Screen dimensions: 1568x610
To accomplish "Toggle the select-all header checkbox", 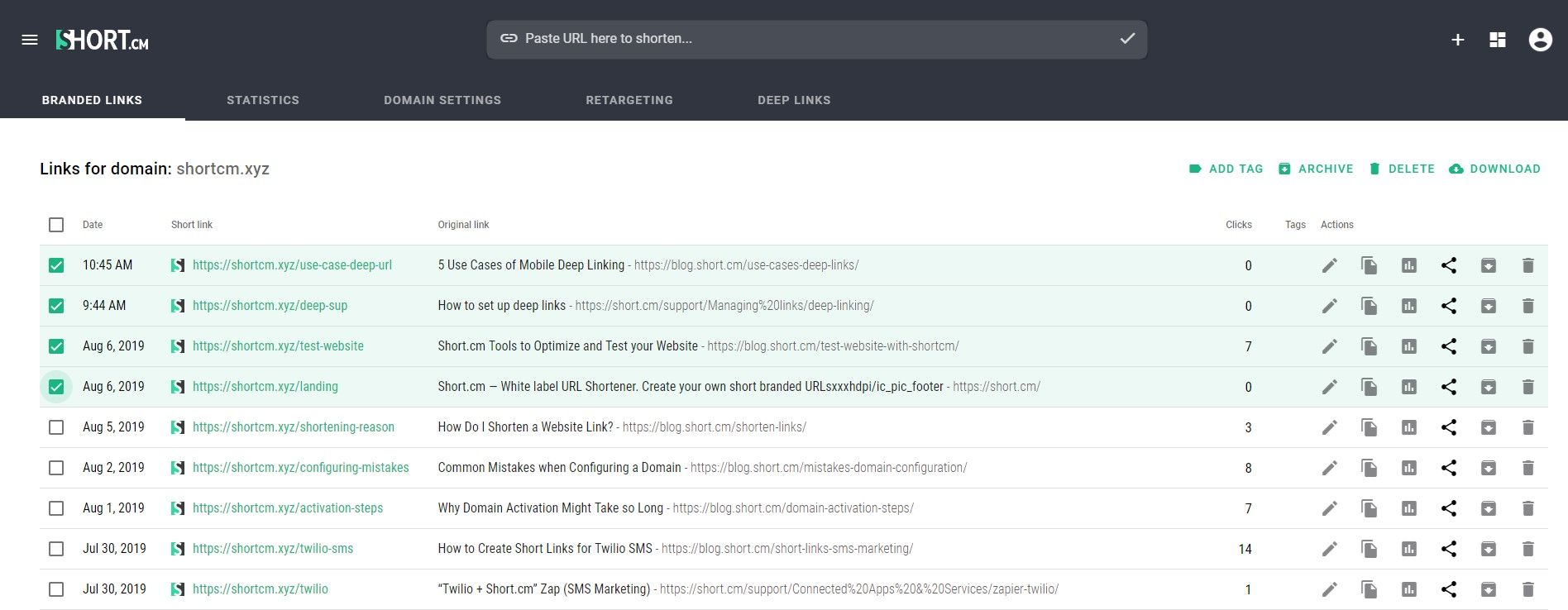I will [56, 225].
